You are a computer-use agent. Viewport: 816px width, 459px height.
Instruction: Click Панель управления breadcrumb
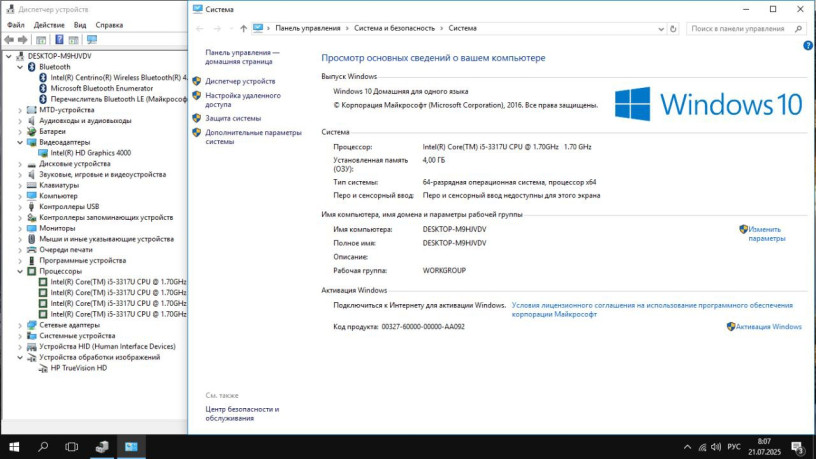[x=308, y=29]
